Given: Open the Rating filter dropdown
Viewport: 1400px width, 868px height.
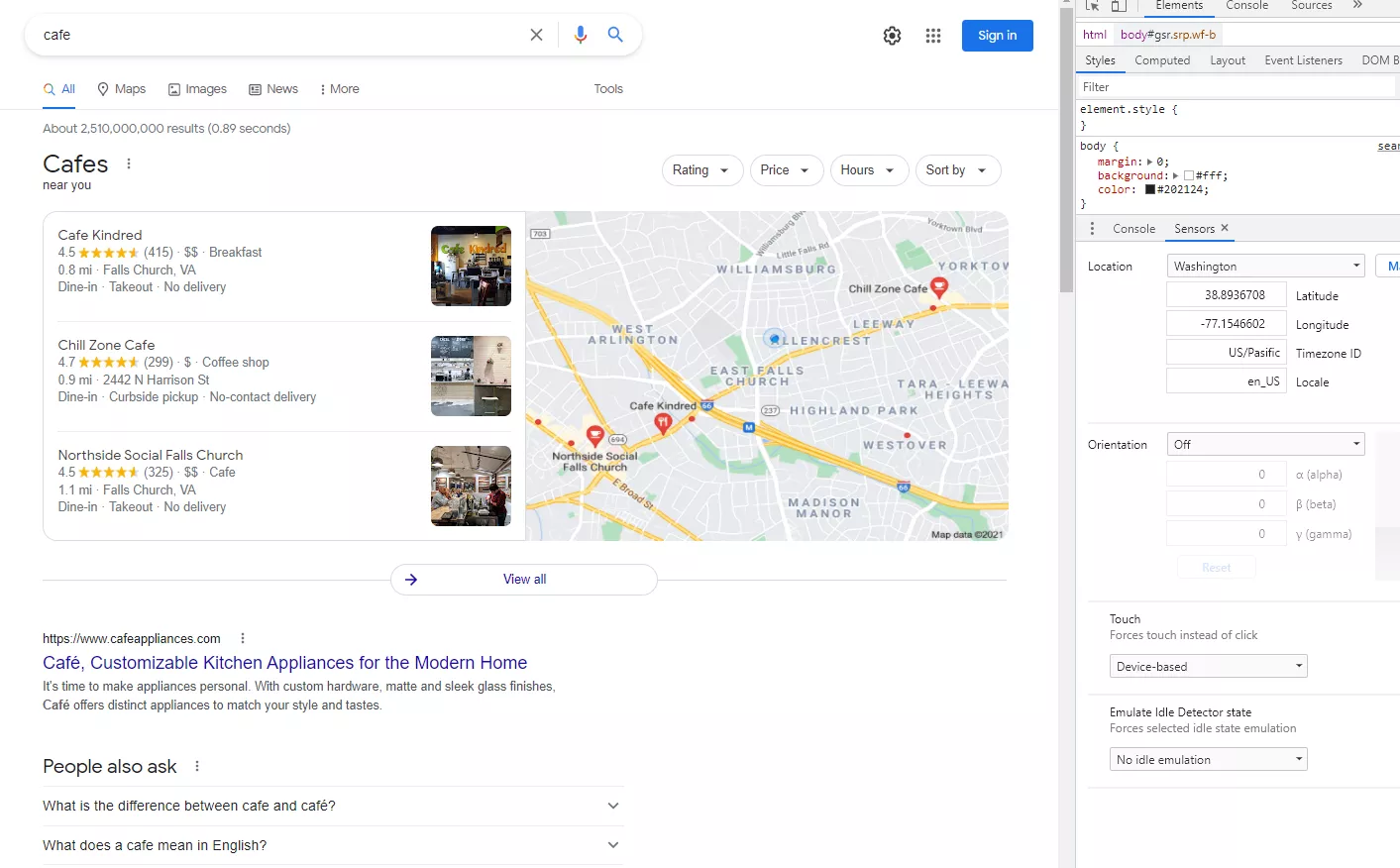Looking at the screenshot, I should [701, 170].
